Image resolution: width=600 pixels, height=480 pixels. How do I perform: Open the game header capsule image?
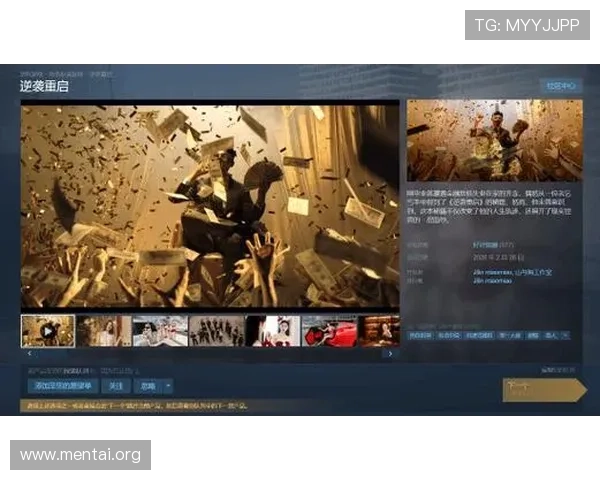click(x=494, y=140)
